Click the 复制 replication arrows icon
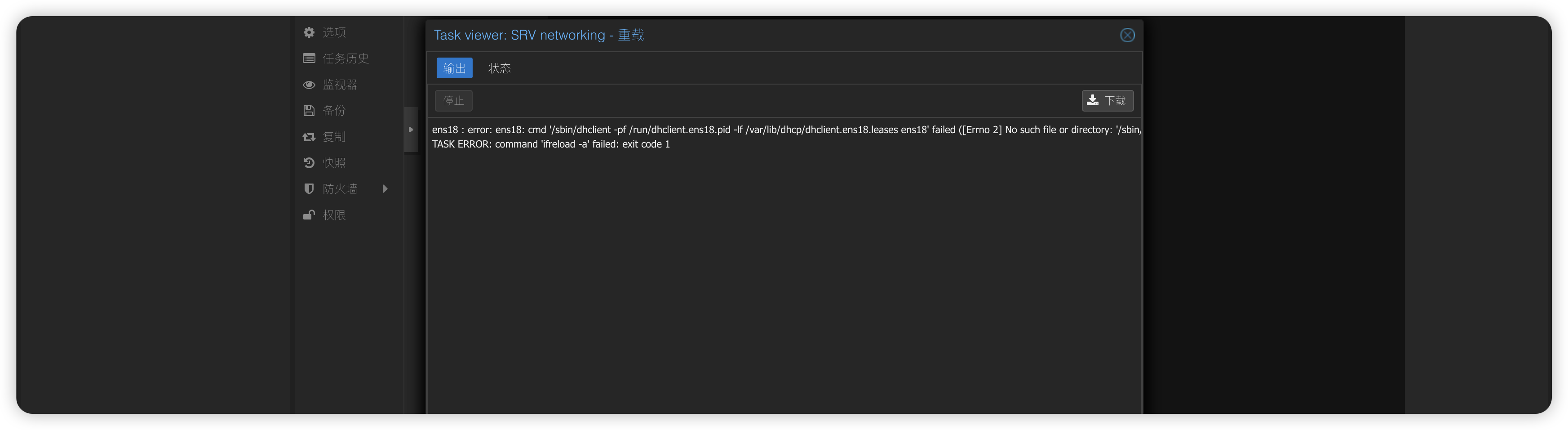 coord(309,137)
